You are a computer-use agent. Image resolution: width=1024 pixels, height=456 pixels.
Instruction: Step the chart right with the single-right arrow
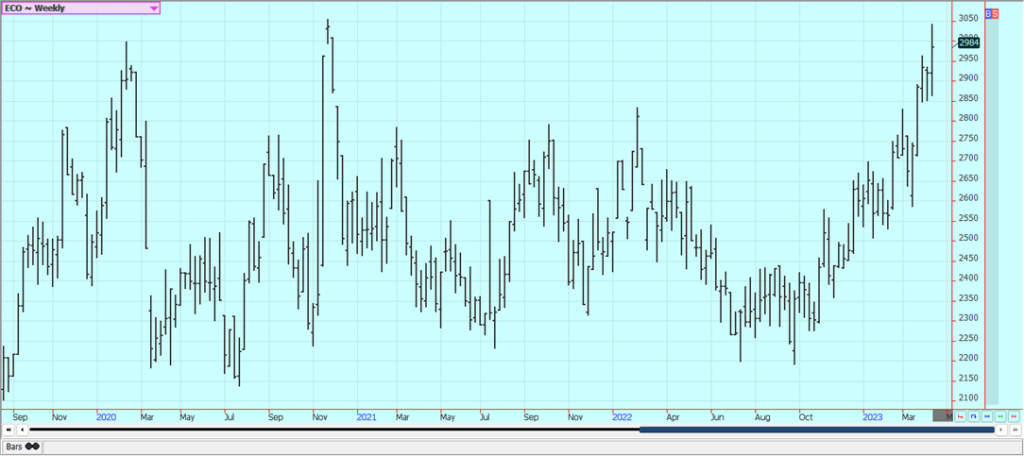(x=1001, y=430)
